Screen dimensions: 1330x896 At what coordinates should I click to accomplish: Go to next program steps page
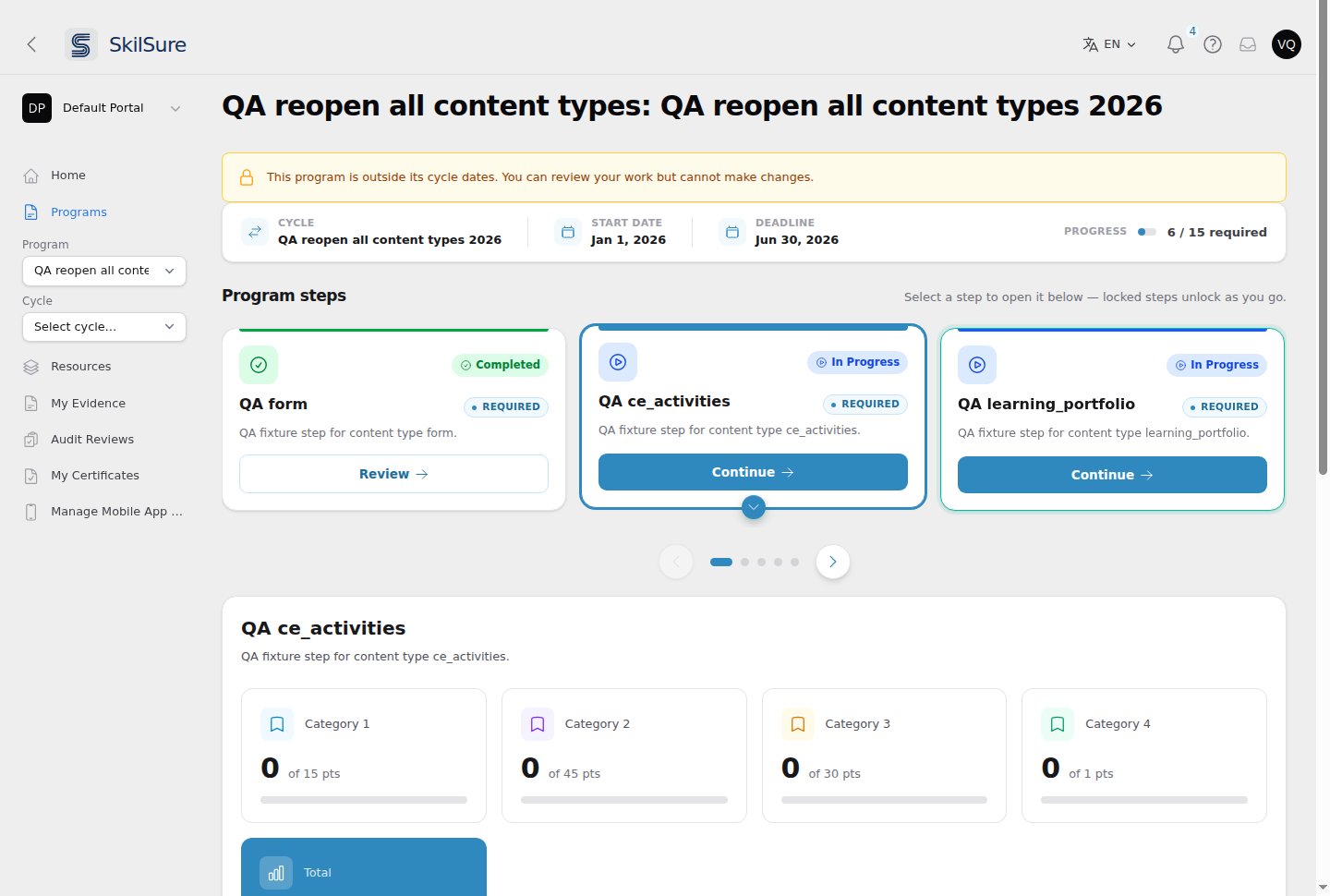click(833, 562)
